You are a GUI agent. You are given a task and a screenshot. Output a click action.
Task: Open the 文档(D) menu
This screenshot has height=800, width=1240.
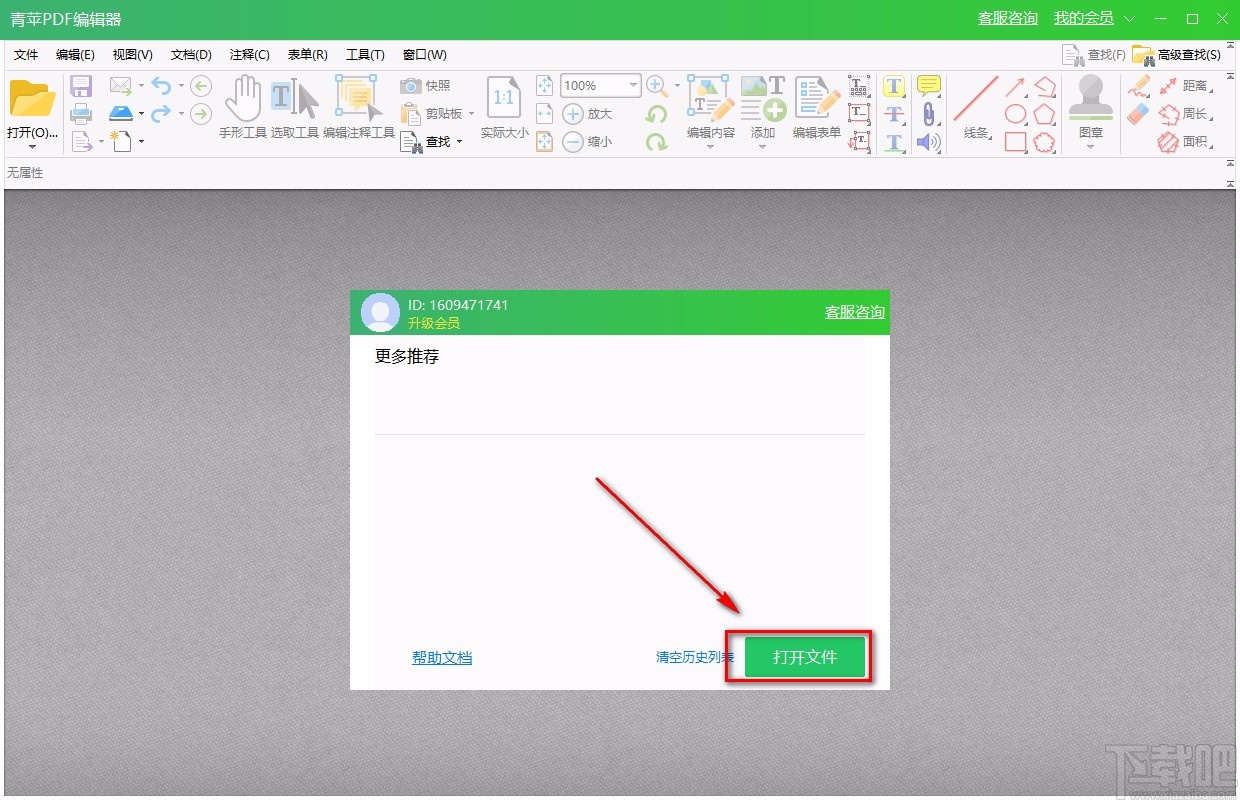(189, 54)
